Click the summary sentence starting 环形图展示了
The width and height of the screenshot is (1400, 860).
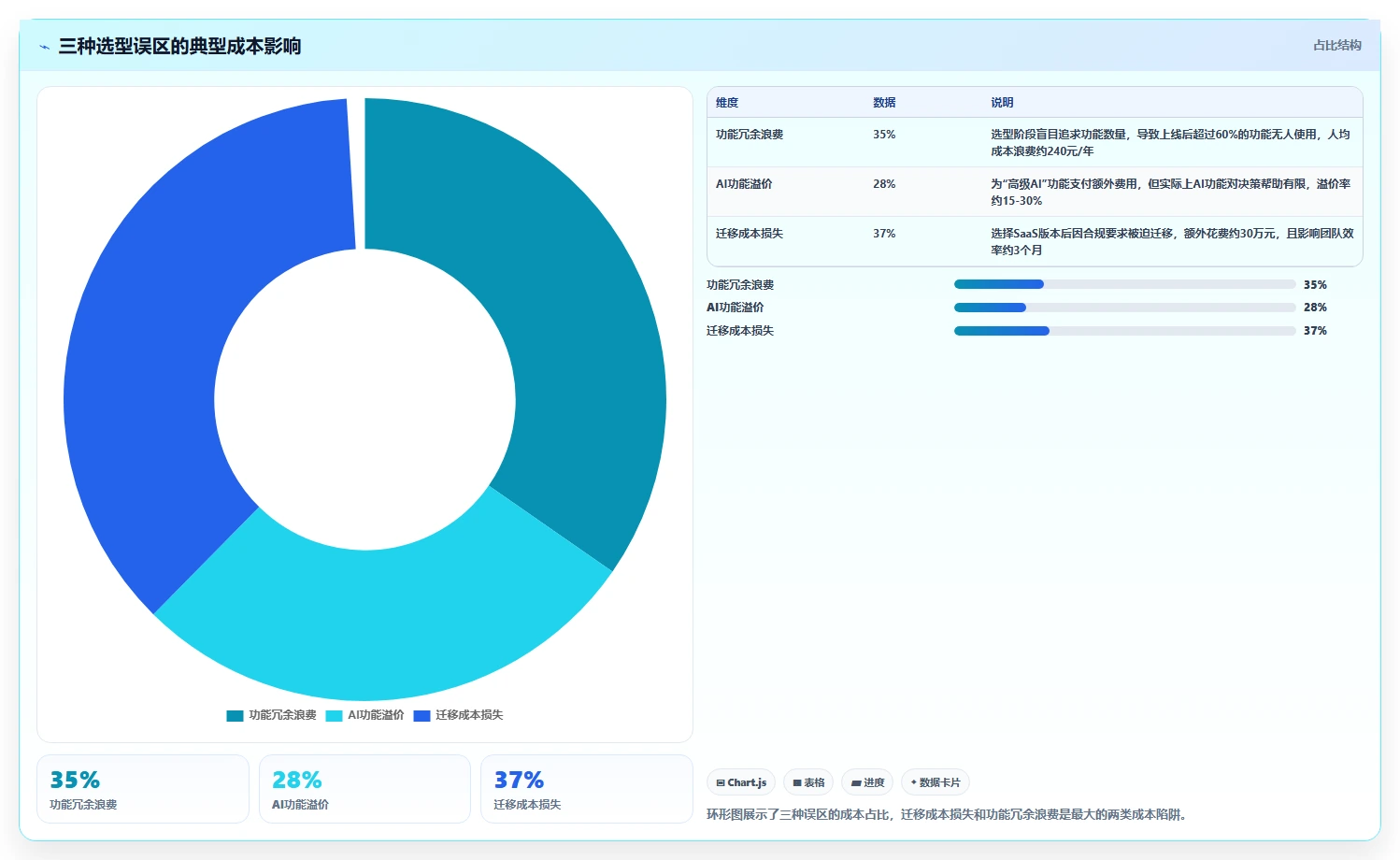949,815
